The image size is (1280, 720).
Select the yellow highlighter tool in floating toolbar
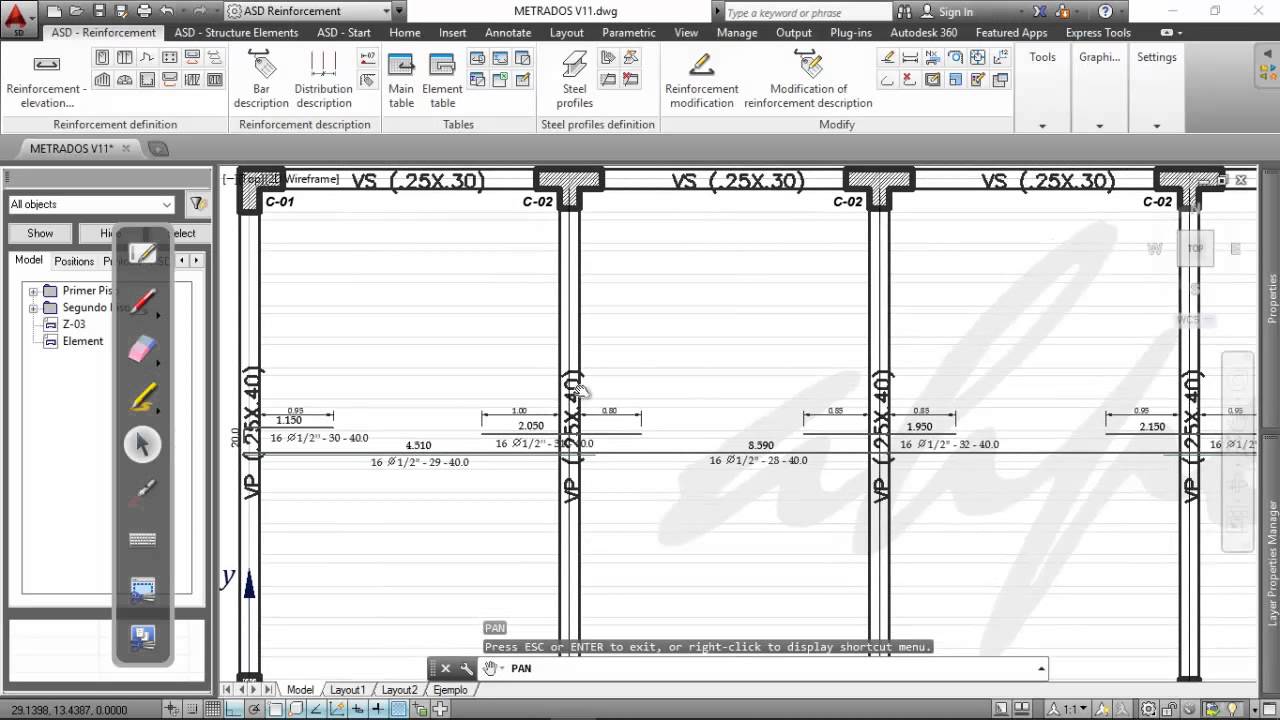point(143,397)
